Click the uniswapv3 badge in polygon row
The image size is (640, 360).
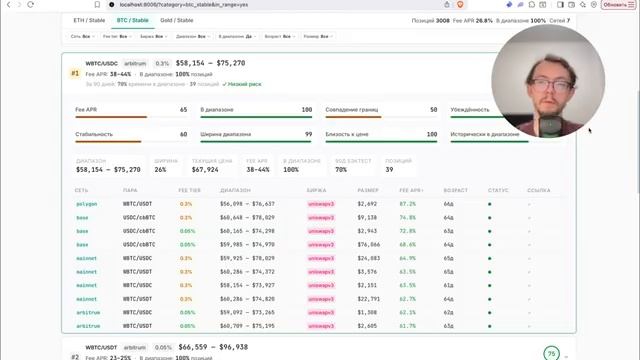[x=321, y=204]
